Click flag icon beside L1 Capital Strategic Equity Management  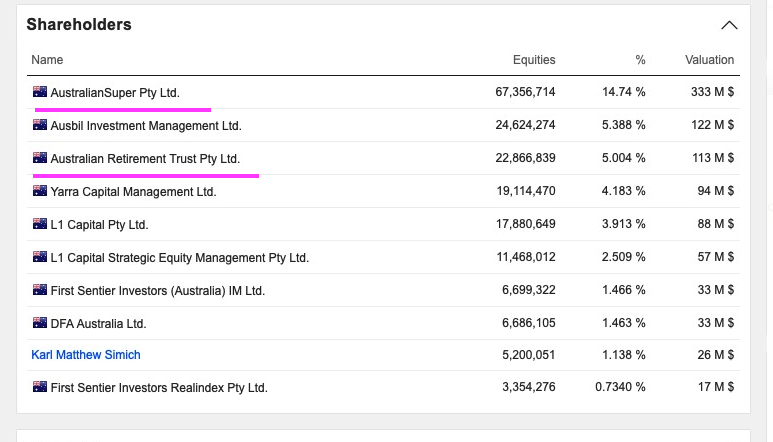coord(40,257)
